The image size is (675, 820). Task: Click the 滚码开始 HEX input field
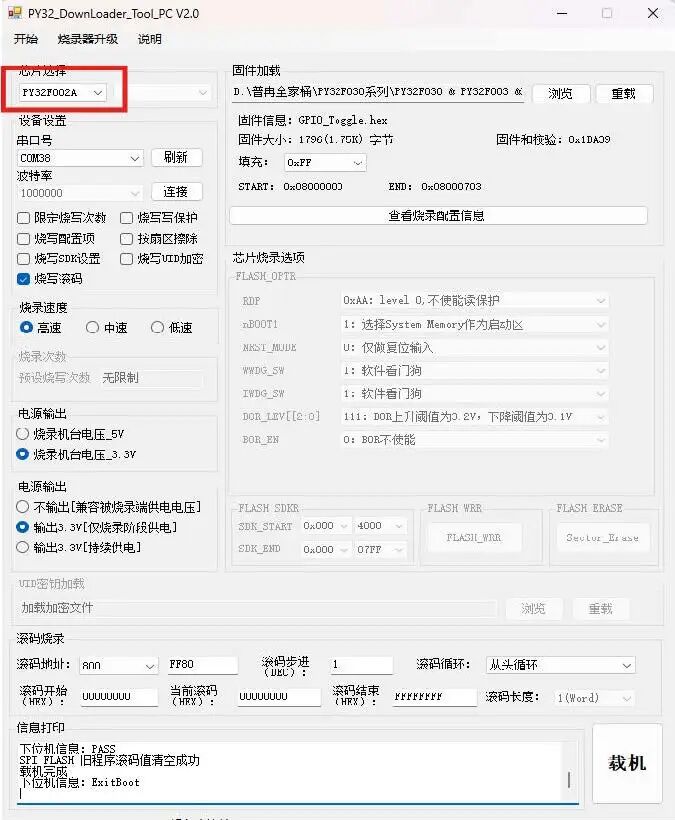119,697
